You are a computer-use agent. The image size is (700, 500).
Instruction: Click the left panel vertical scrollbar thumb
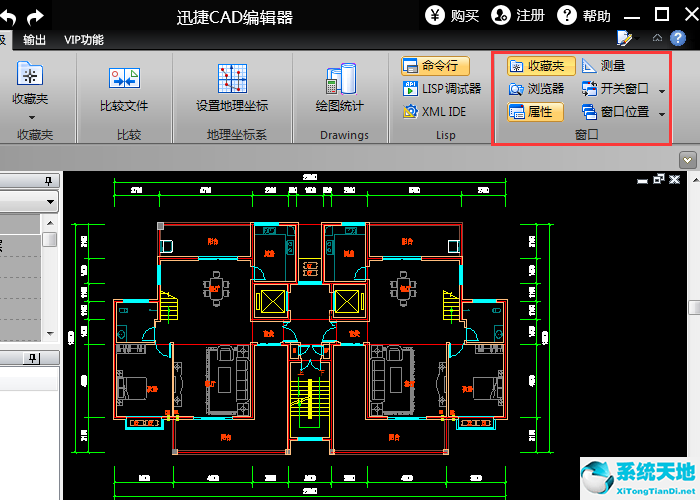(49, 239)
